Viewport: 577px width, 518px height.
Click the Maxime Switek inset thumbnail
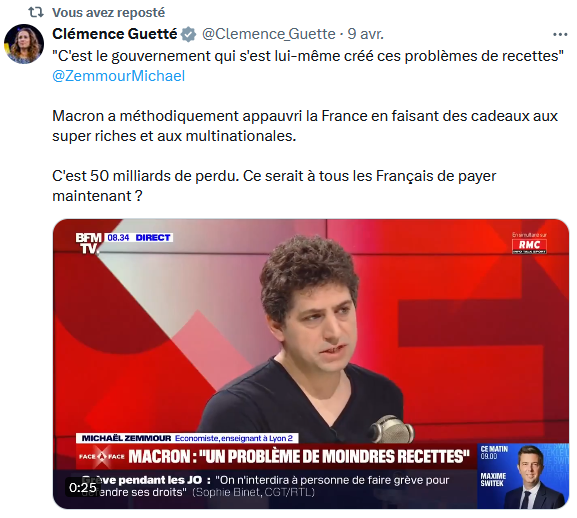523,476
